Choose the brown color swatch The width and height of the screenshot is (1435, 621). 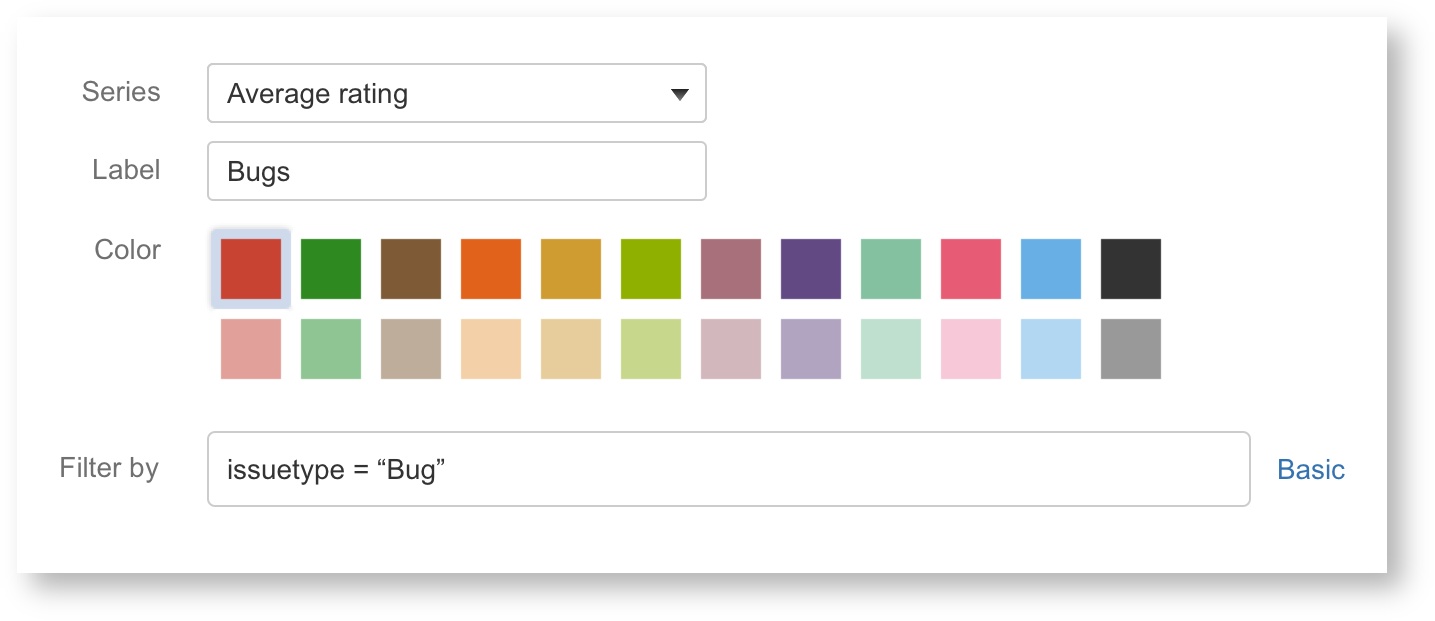tap(411, 269)
